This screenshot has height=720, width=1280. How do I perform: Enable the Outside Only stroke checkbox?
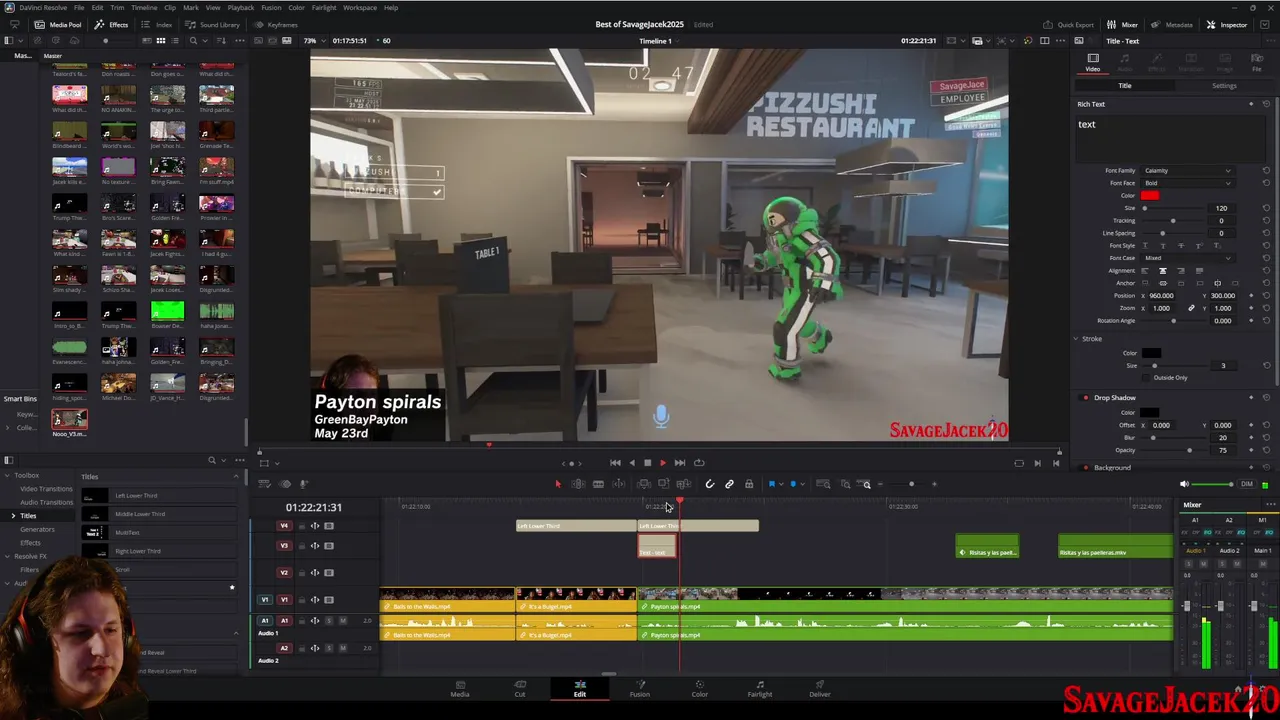pos(1148,378)
